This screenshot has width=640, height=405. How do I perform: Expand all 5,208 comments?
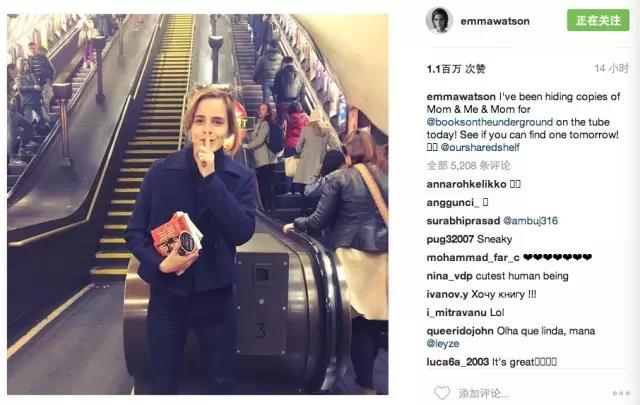468,165
